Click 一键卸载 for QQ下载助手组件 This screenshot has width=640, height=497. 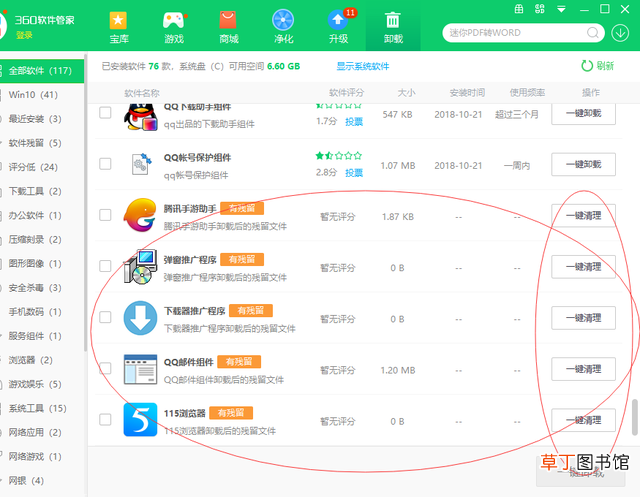pos(583,113)
